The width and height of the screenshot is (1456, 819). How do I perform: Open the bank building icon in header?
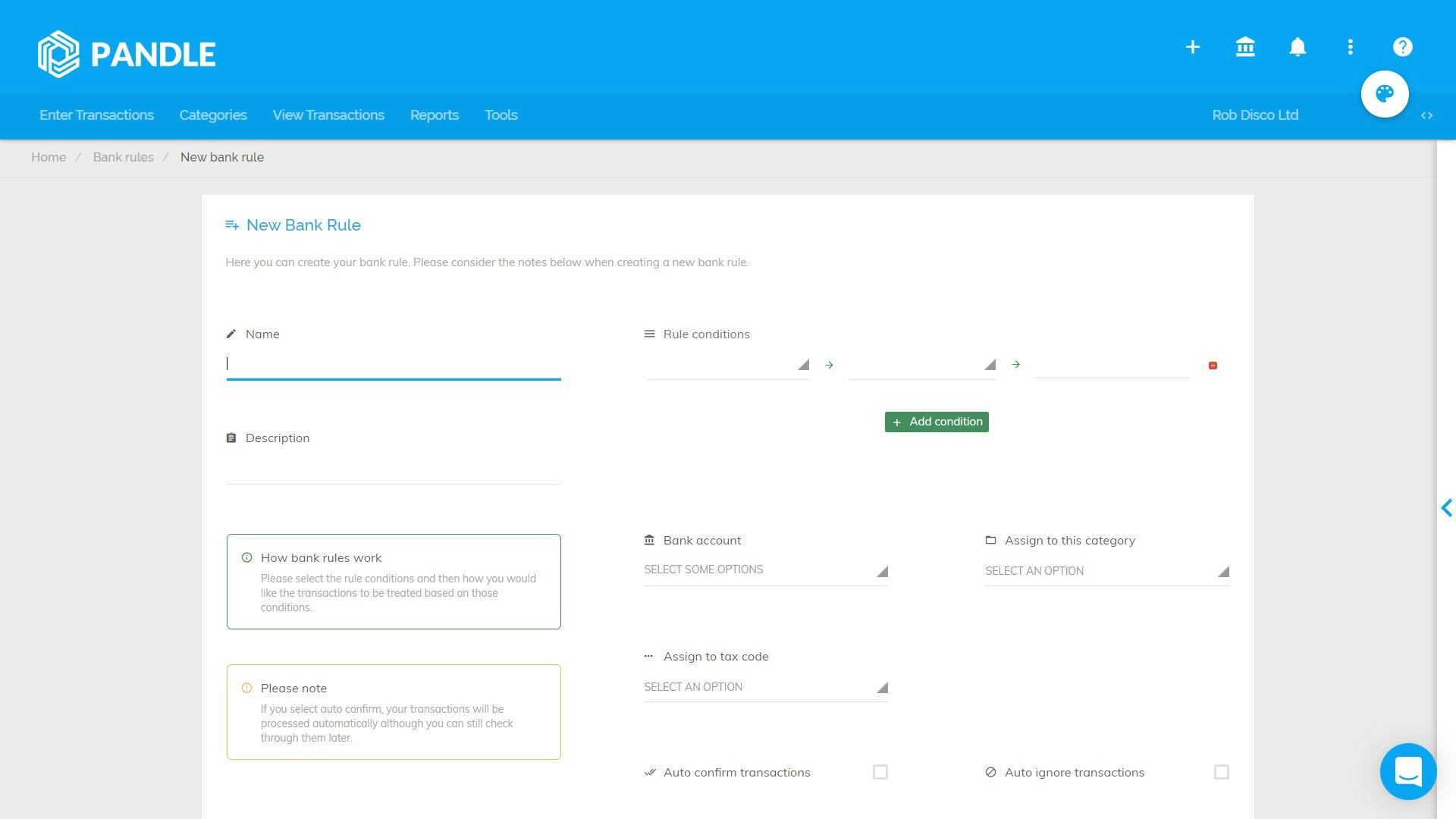coord(1245,47)
